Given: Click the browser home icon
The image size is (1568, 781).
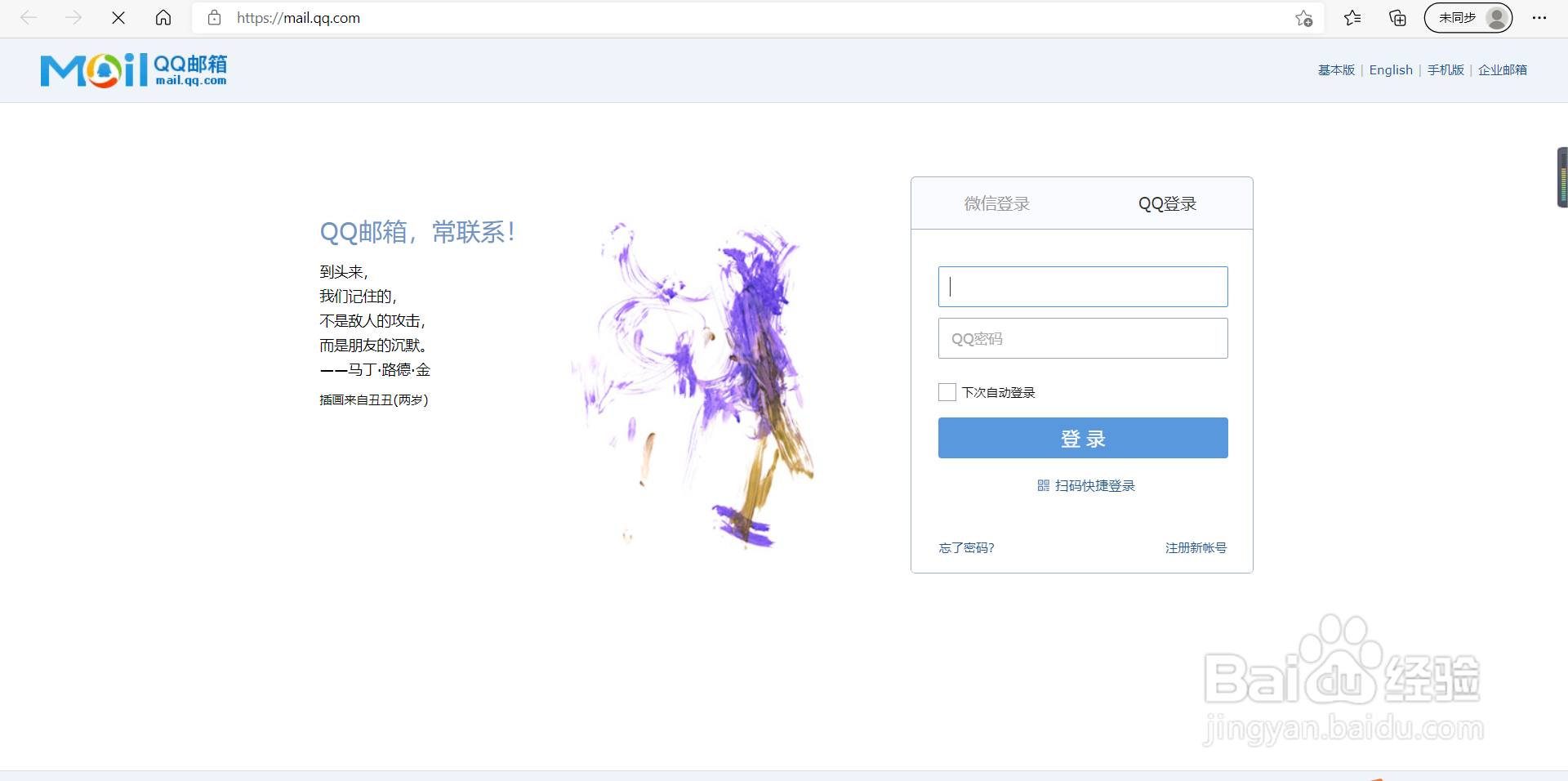Looking at the screenshot, I should coord(163,17).
